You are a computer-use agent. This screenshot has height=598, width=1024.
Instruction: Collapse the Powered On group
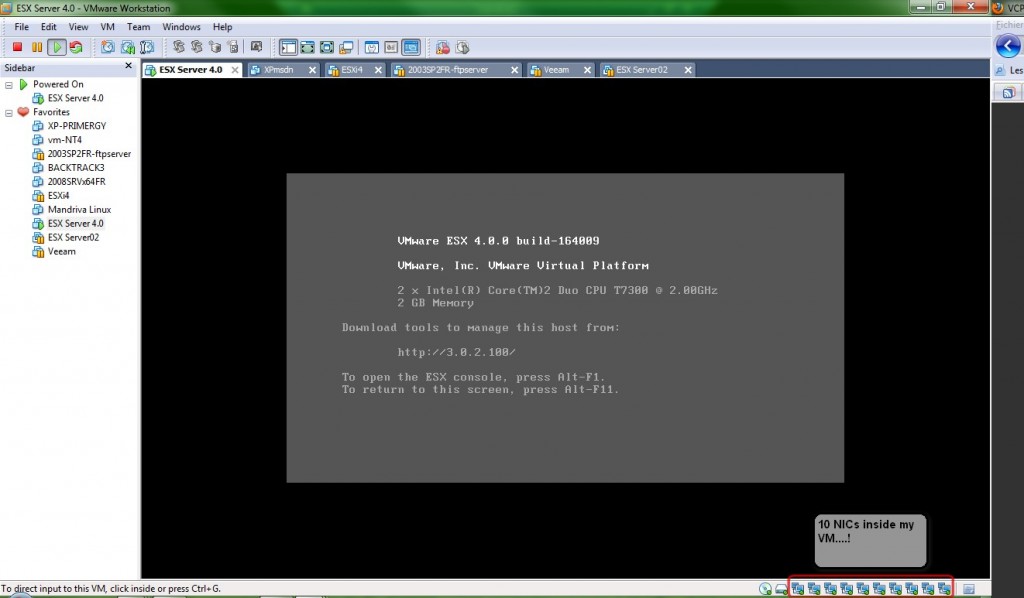(8, 83)
